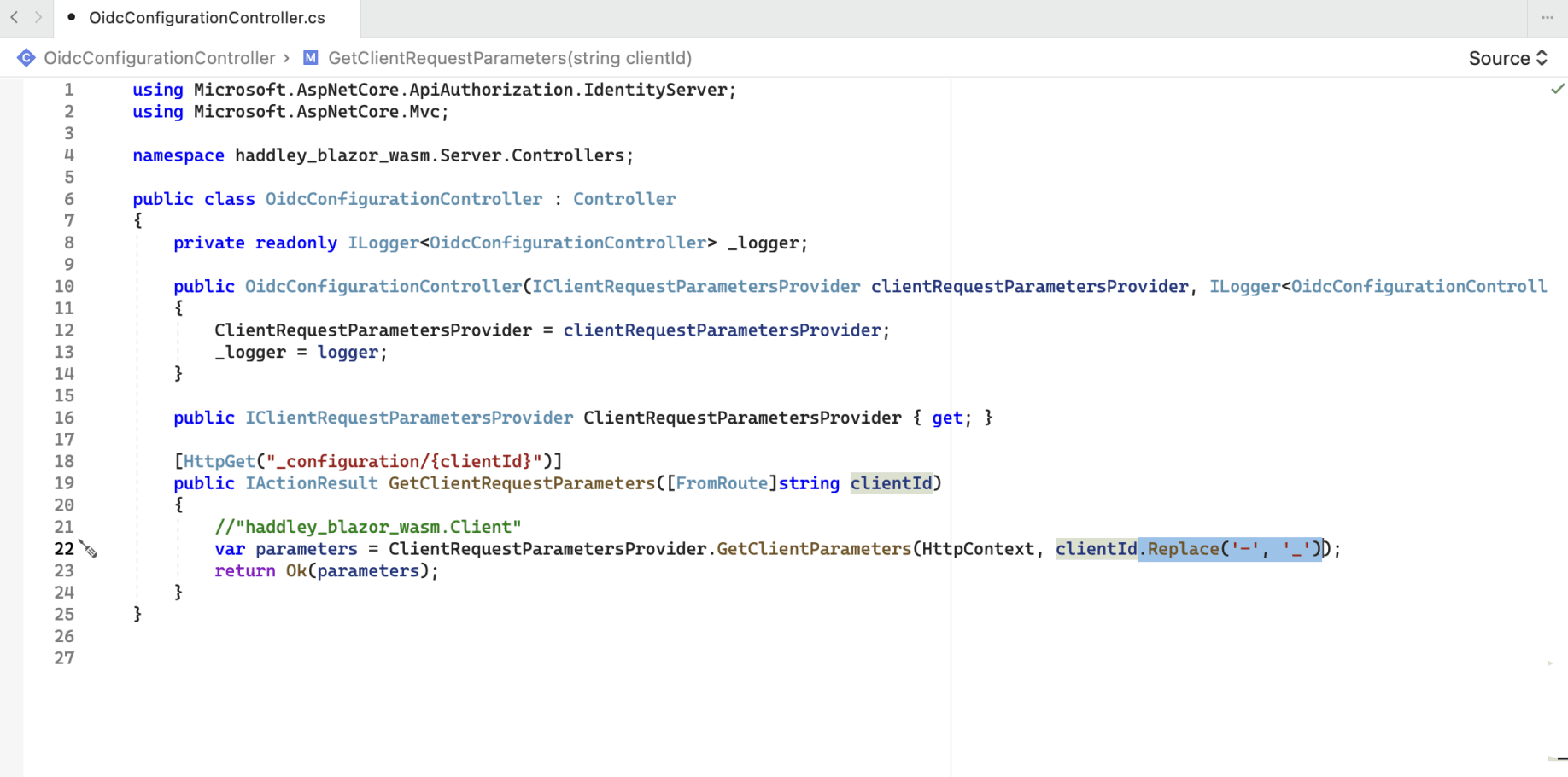Click line number 18 in the gutter
This screenshot has height=777, width=1568.
64,461
